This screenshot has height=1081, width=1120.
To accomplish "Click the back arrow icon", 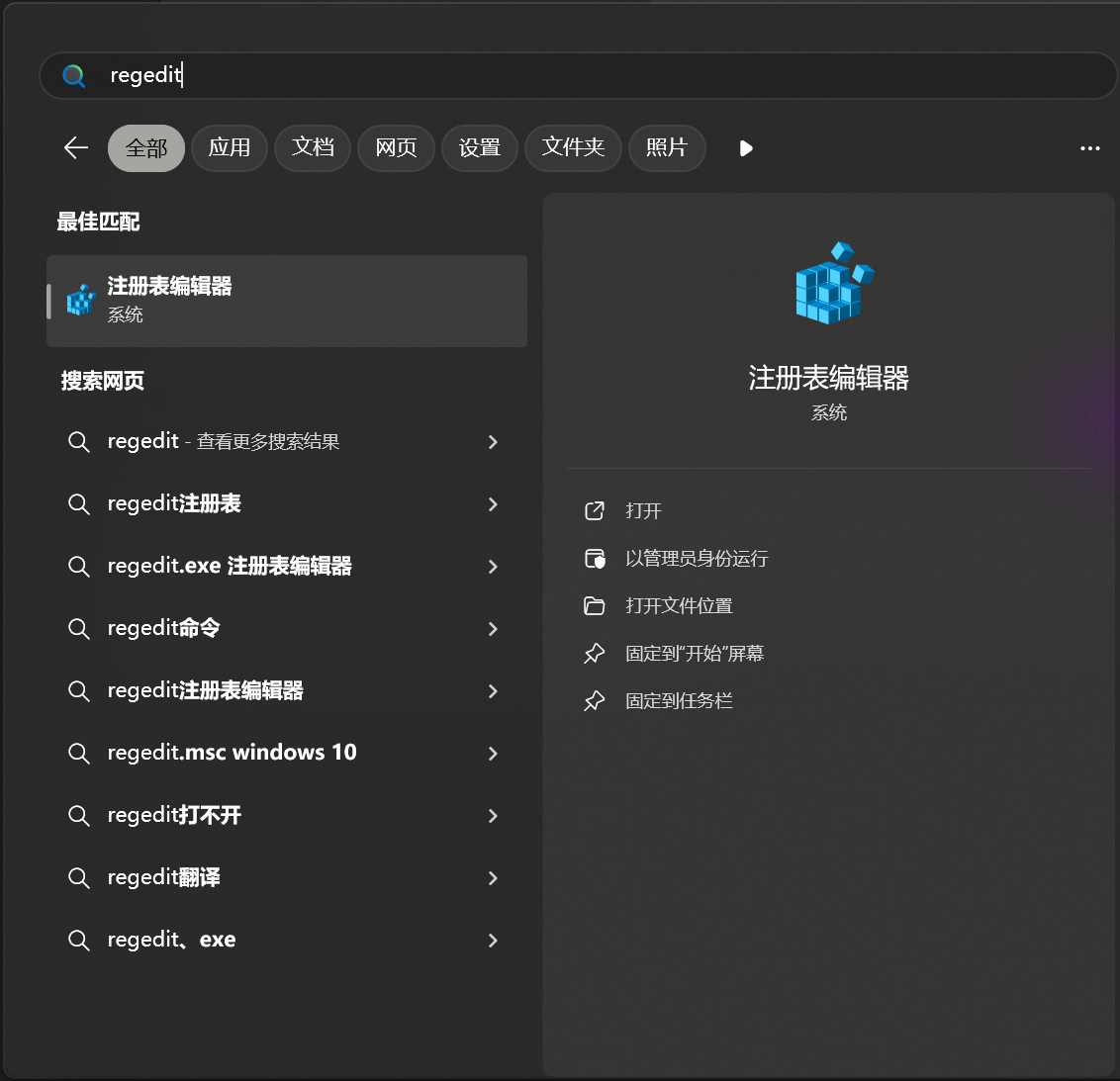I will pyautogui.click(x=76, y=148).
